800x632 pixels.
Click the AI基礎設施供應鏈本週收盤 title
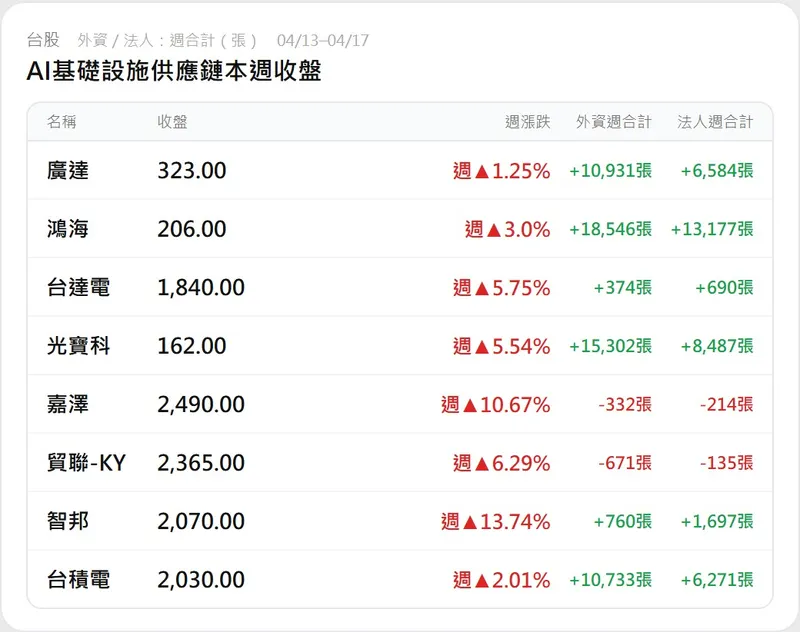(x=174, y=71)
